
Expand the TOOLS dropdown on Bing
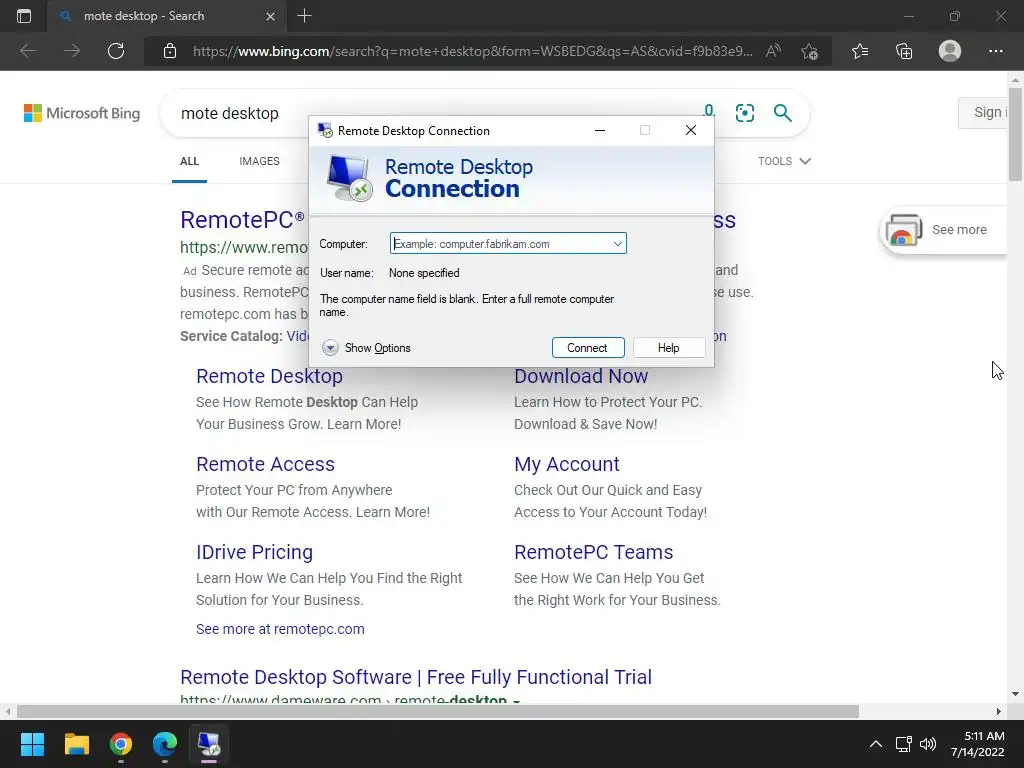pos(784,161)
